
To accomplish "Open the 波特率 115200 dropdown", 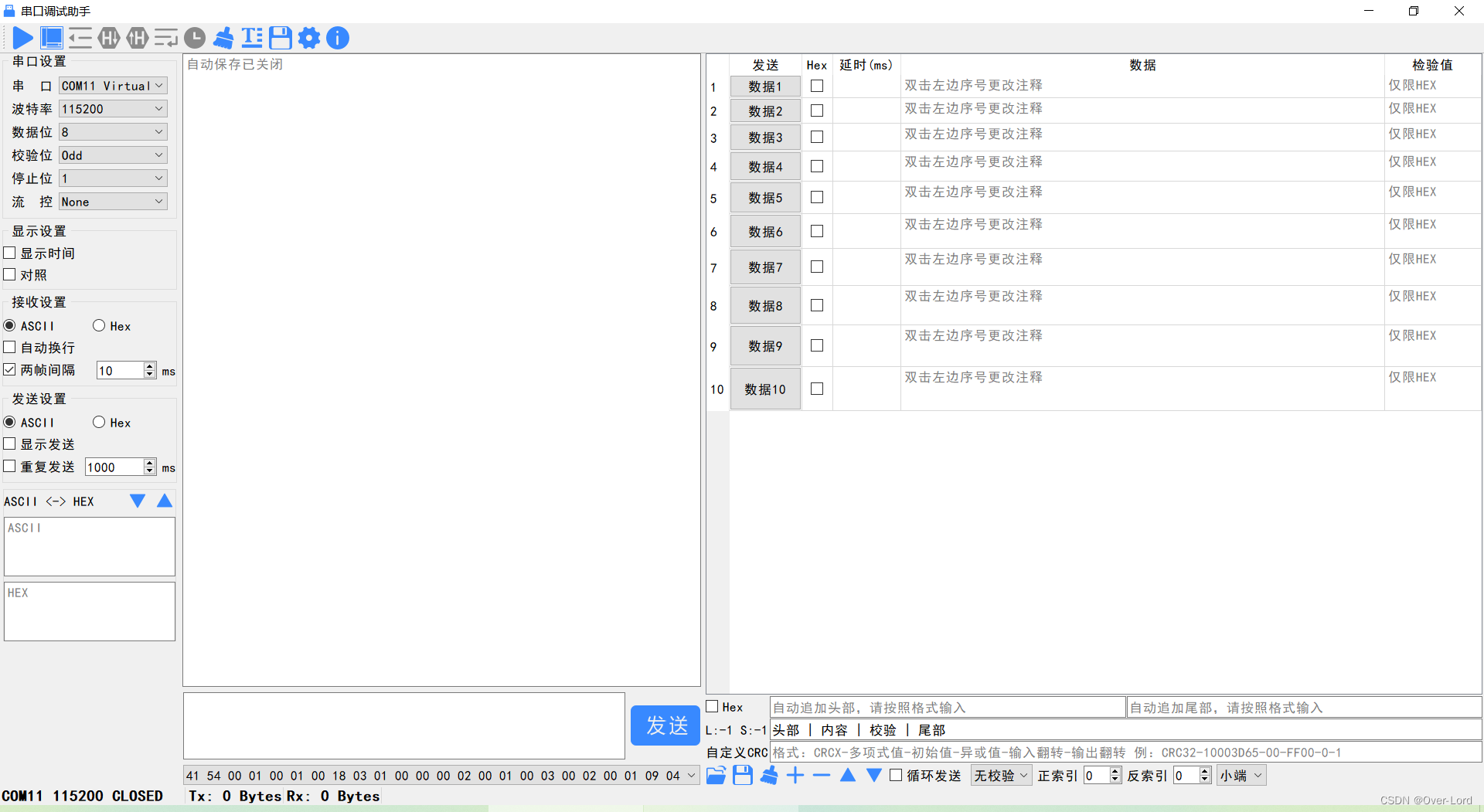I will point(113,109).
